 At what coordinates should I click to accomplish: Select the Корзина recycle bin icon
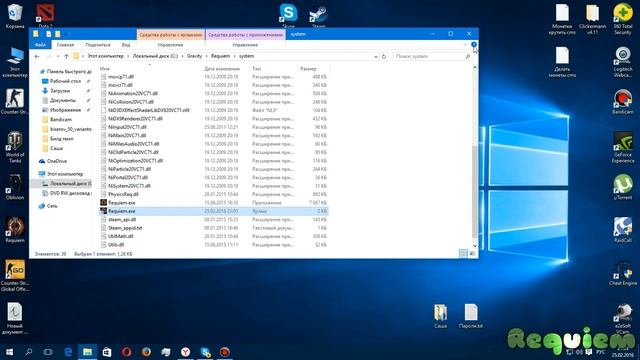click(15, 15)
